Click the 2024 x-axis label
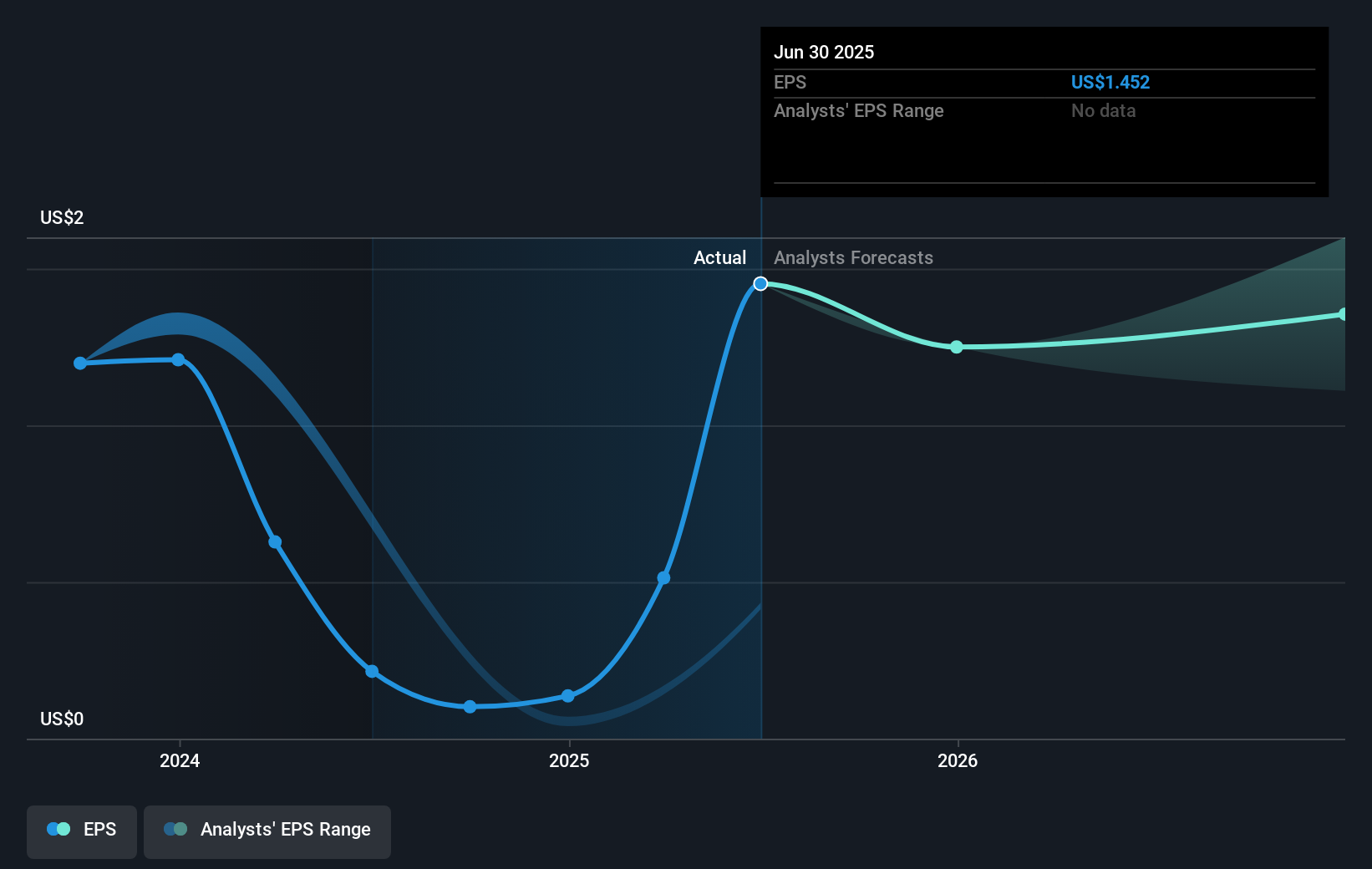The height and width of the screenshot is (869, 1372). click(x=180, y=760)
